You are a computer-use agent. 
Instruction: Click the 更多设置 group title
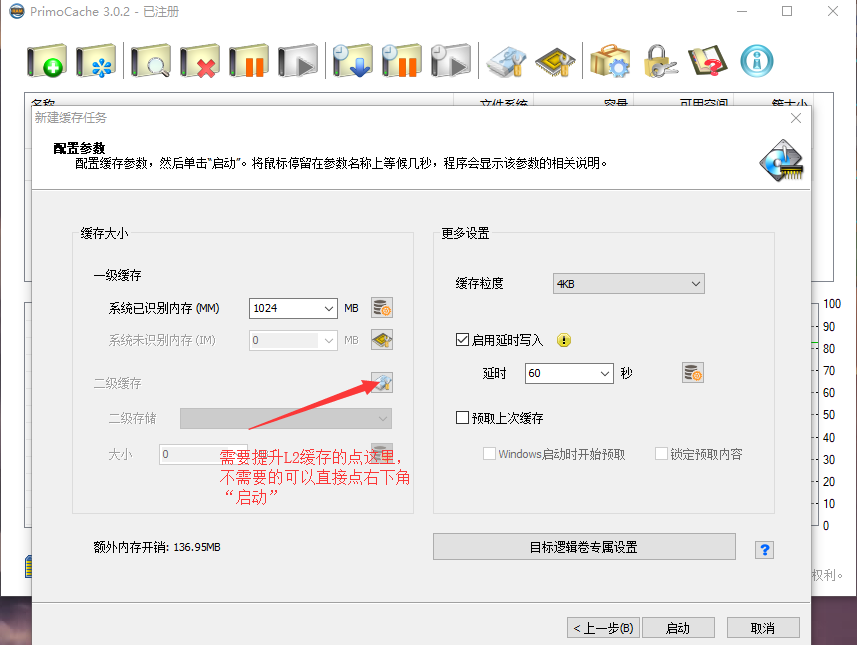[465, 233]
